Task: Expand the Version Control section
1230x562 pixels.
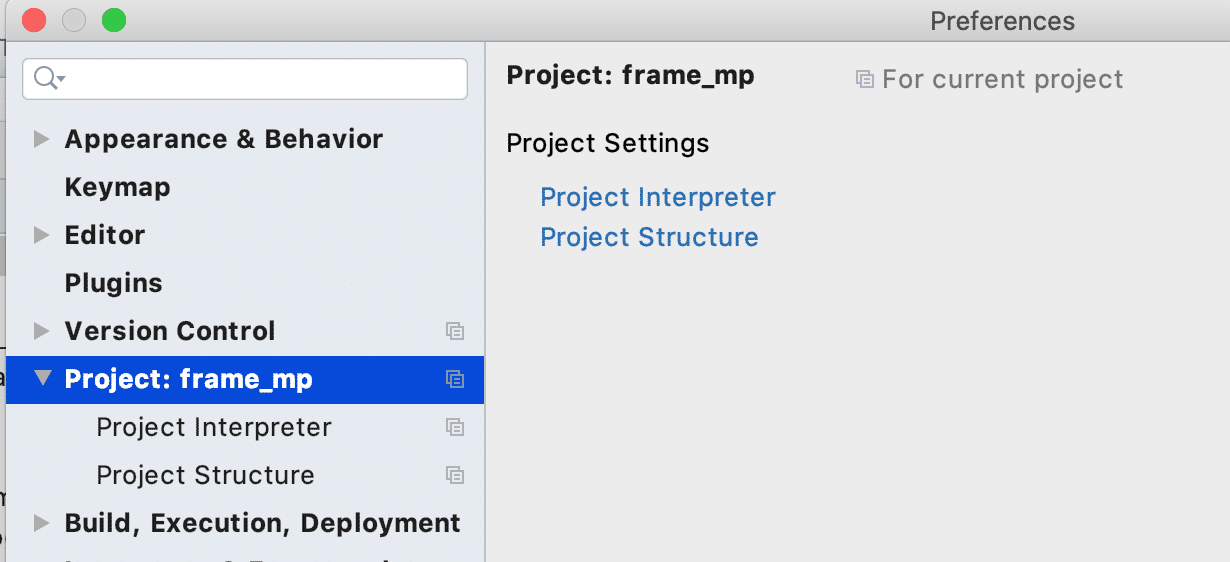Action: click(41, 331)
